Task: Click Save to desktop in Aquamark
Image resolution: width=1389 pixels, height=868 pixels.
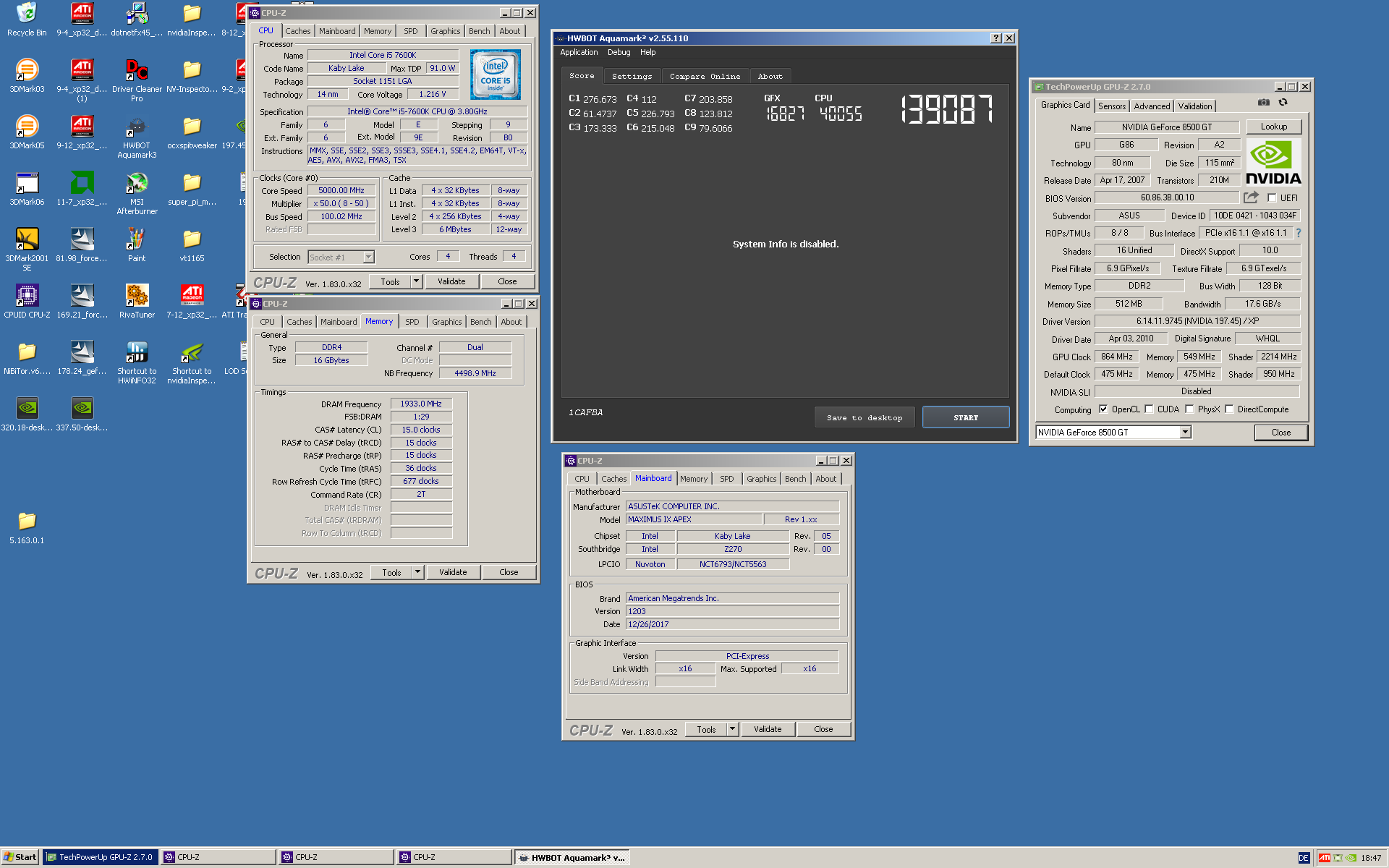Action: [865, 417]
